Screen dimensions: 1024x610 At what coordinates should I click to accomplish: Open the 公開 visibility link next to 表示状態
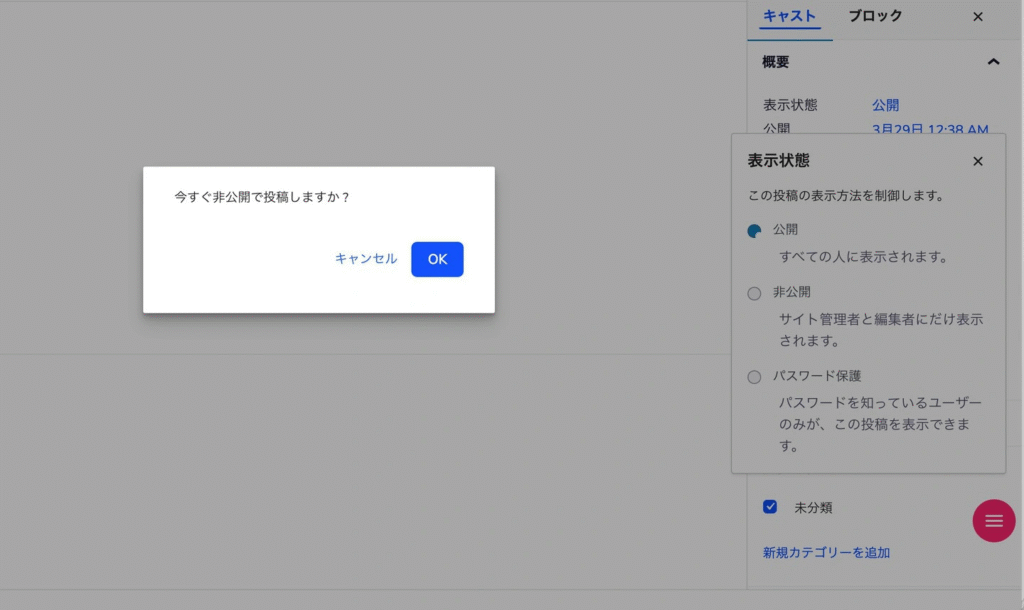pos(885,105)
